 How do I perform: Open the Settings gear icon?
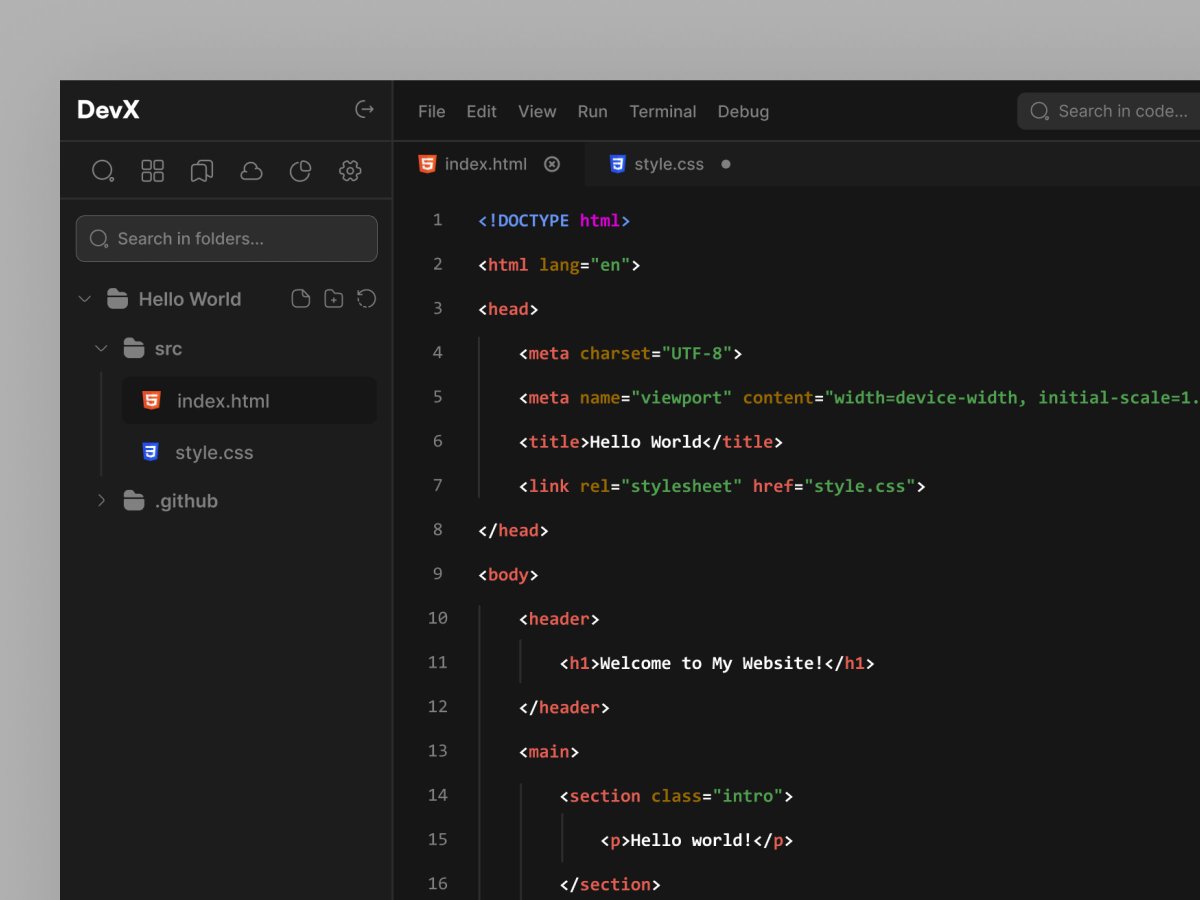click(350, 170)
